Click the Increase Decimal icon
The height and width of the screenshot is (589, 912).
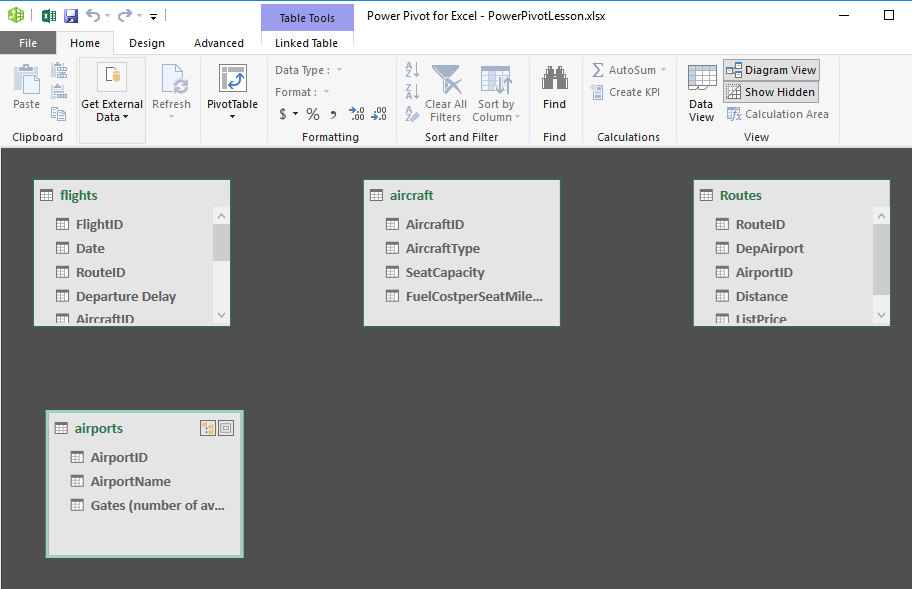[356, 114]
